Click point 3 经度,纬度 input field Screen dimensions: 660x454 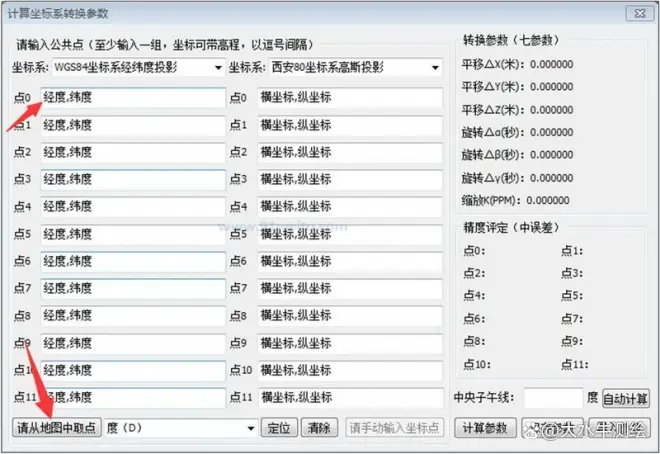click(x=132, y=179)
